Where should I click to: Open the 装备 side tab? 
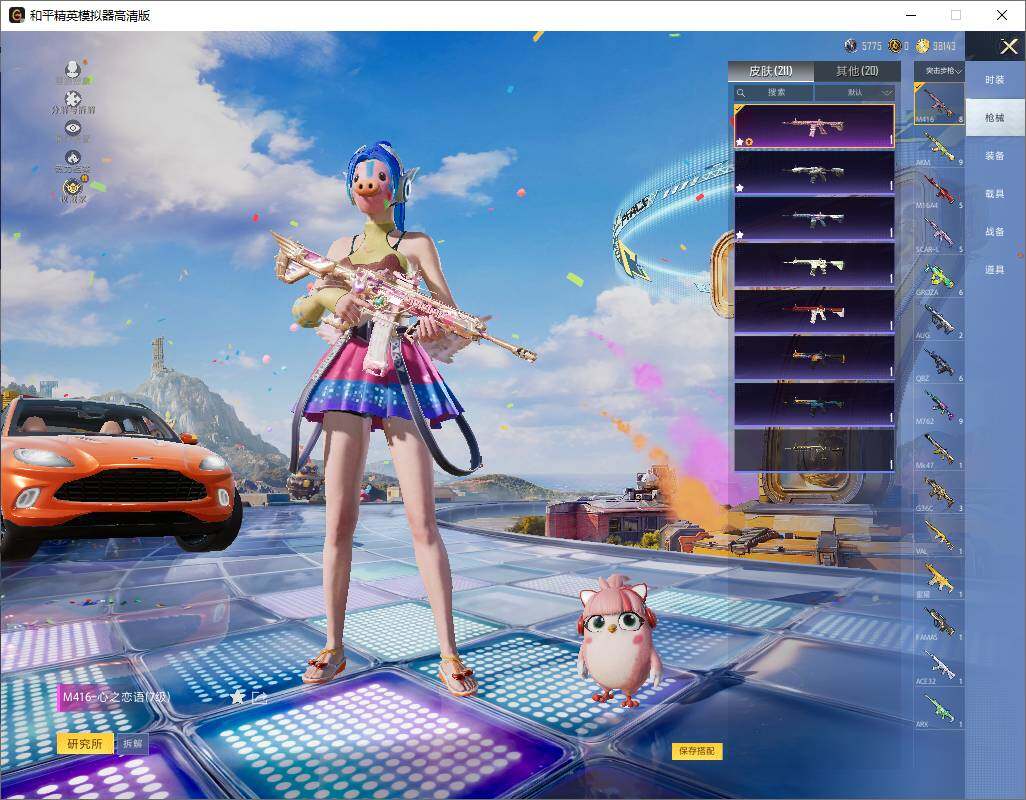(995, 156)
